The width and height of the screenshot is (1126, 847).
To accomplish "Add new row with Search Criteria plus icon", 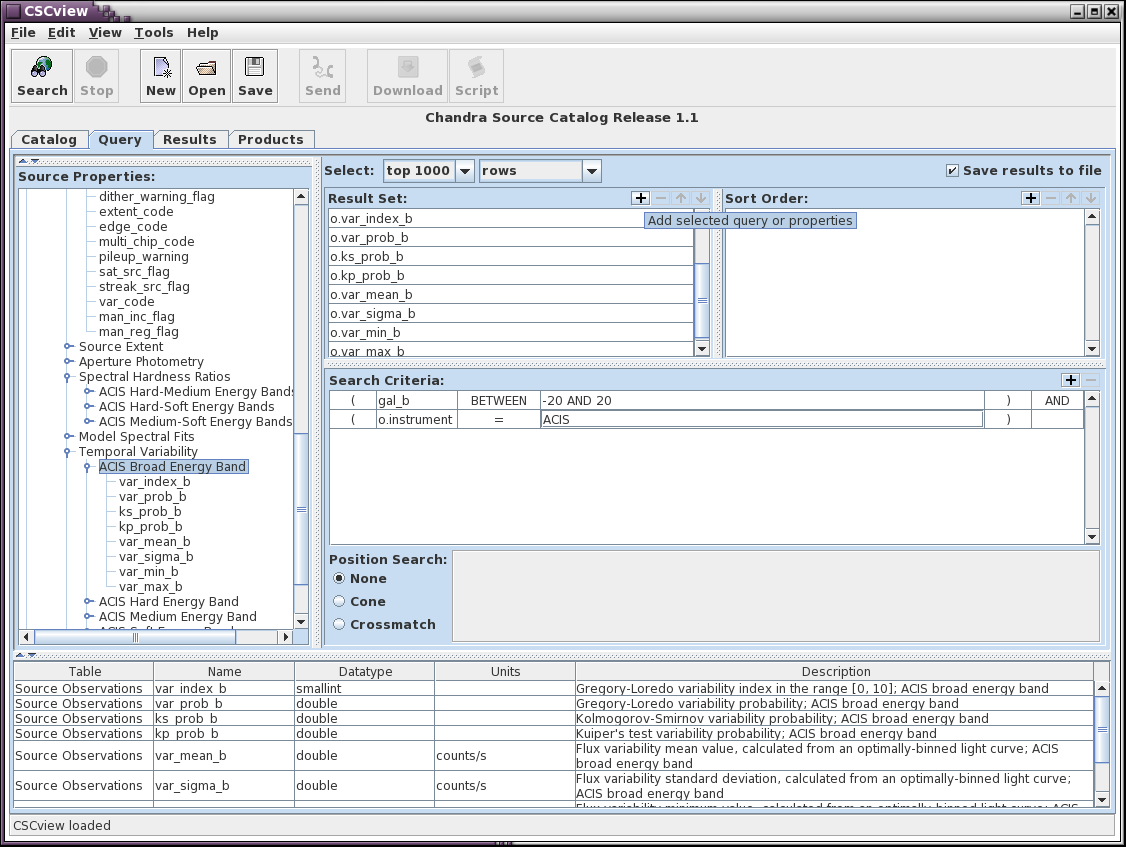I will 1070,380.
